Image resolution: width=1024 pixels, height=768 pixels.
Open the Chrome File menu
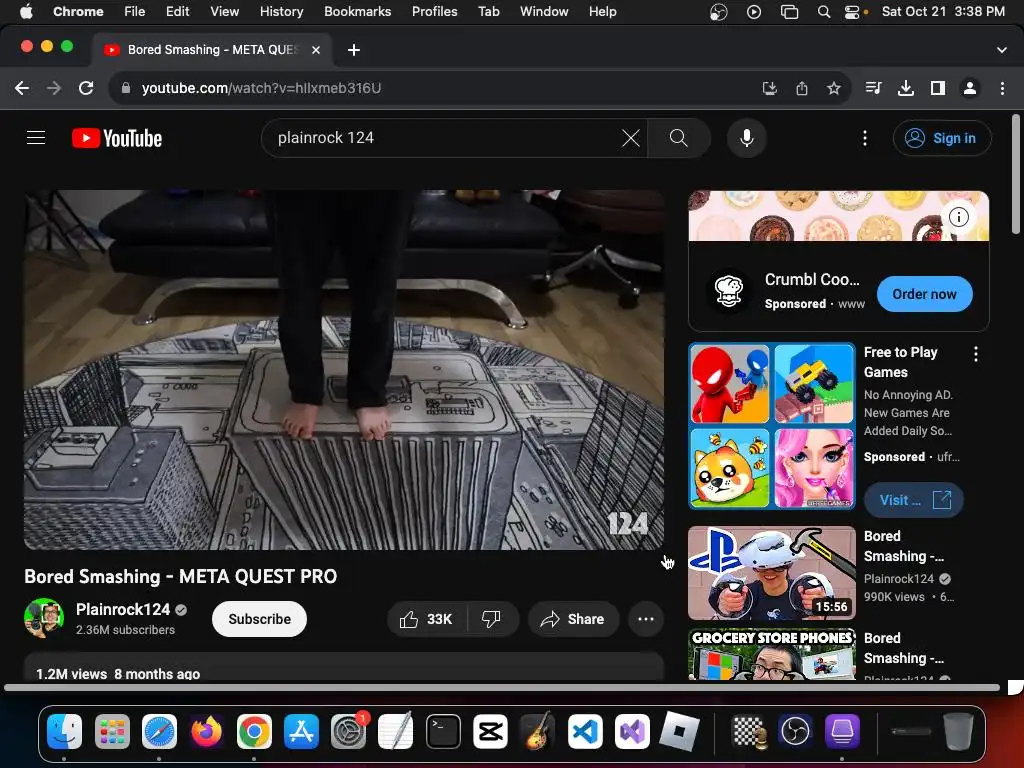click(x=135, y=11)
